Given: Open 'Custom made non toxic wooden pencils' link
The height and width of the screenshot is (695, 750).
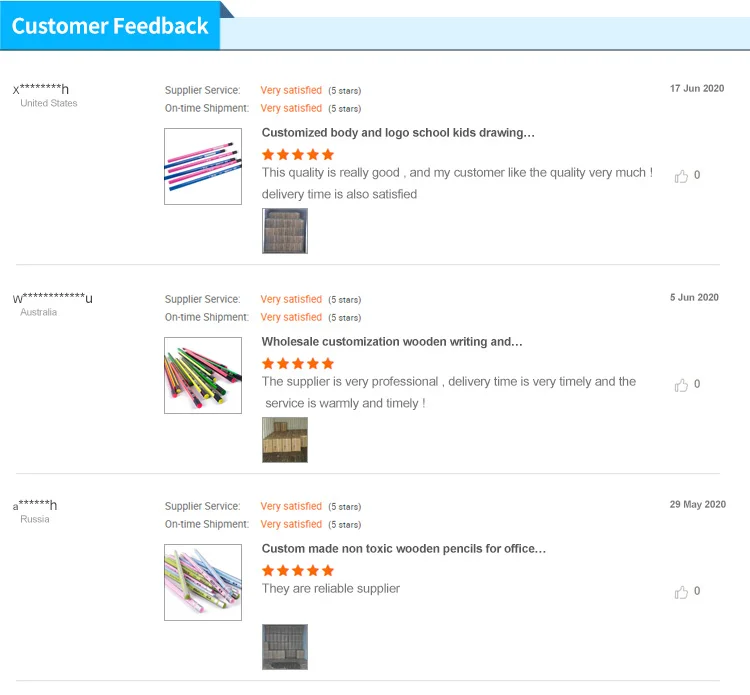Looking at the screenshot, I should 404,548.
